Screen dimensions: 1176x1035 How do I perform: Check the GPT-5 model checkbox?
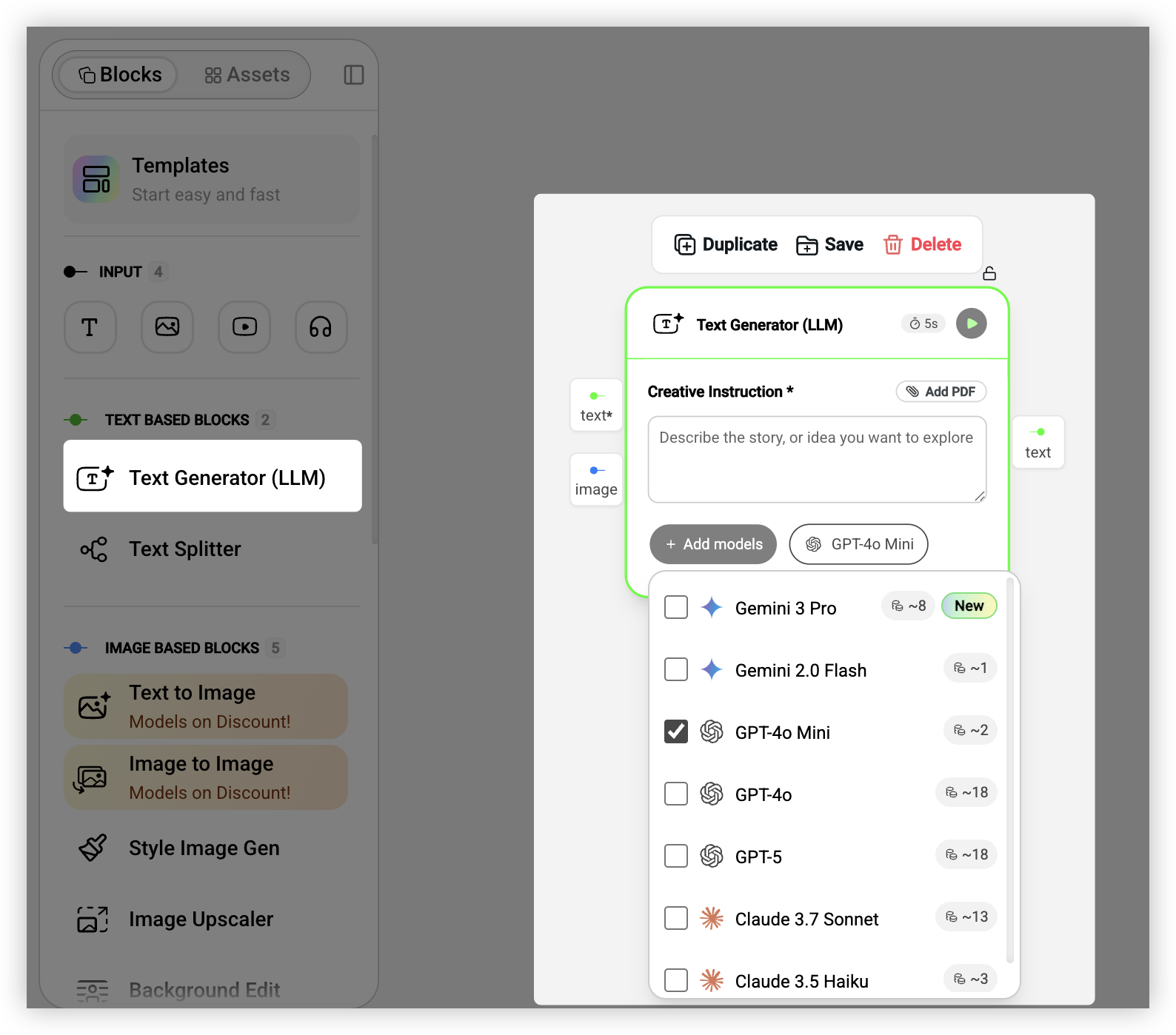(x=676, y=856)
